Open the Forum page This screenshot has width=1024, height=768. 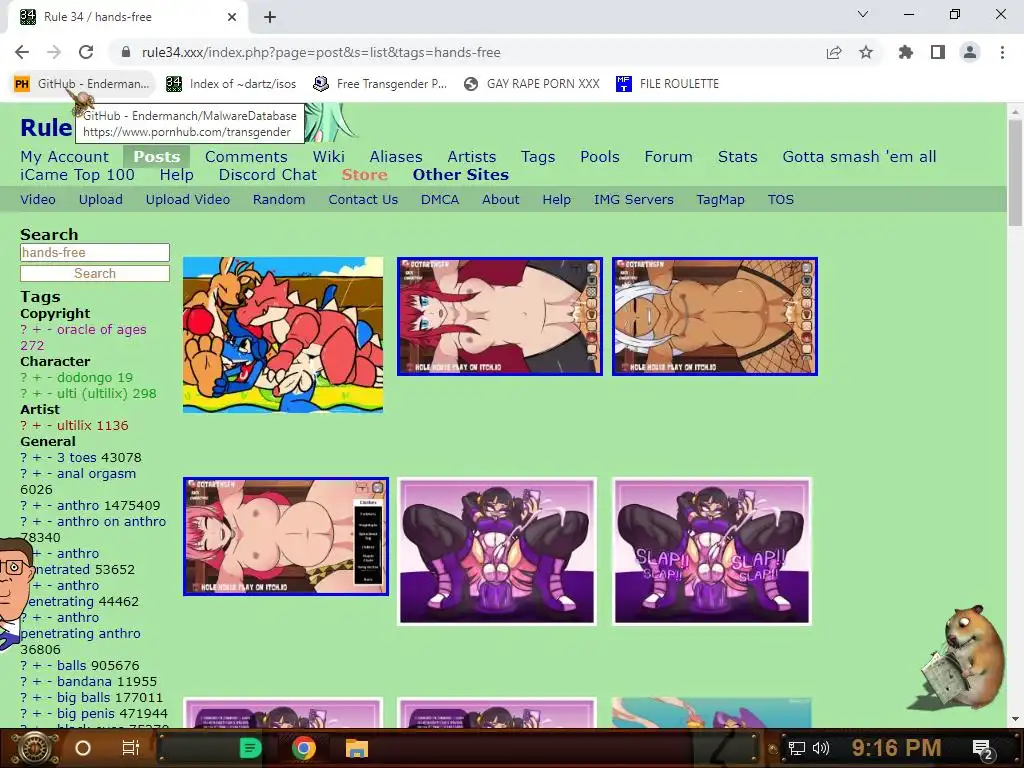[668, 157]
